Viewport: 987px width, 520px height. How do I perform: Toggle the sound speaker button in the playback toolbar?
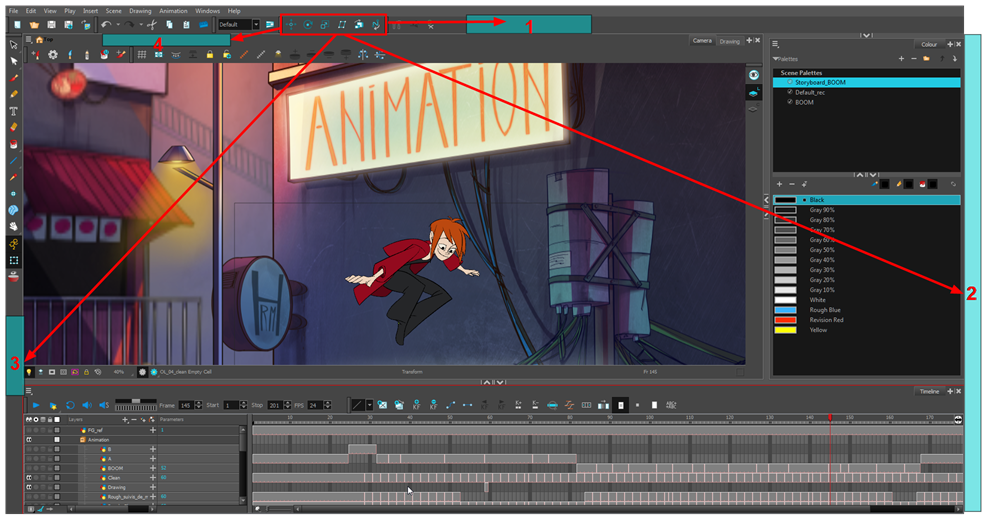pyautogui.click(x=87, y=405)
